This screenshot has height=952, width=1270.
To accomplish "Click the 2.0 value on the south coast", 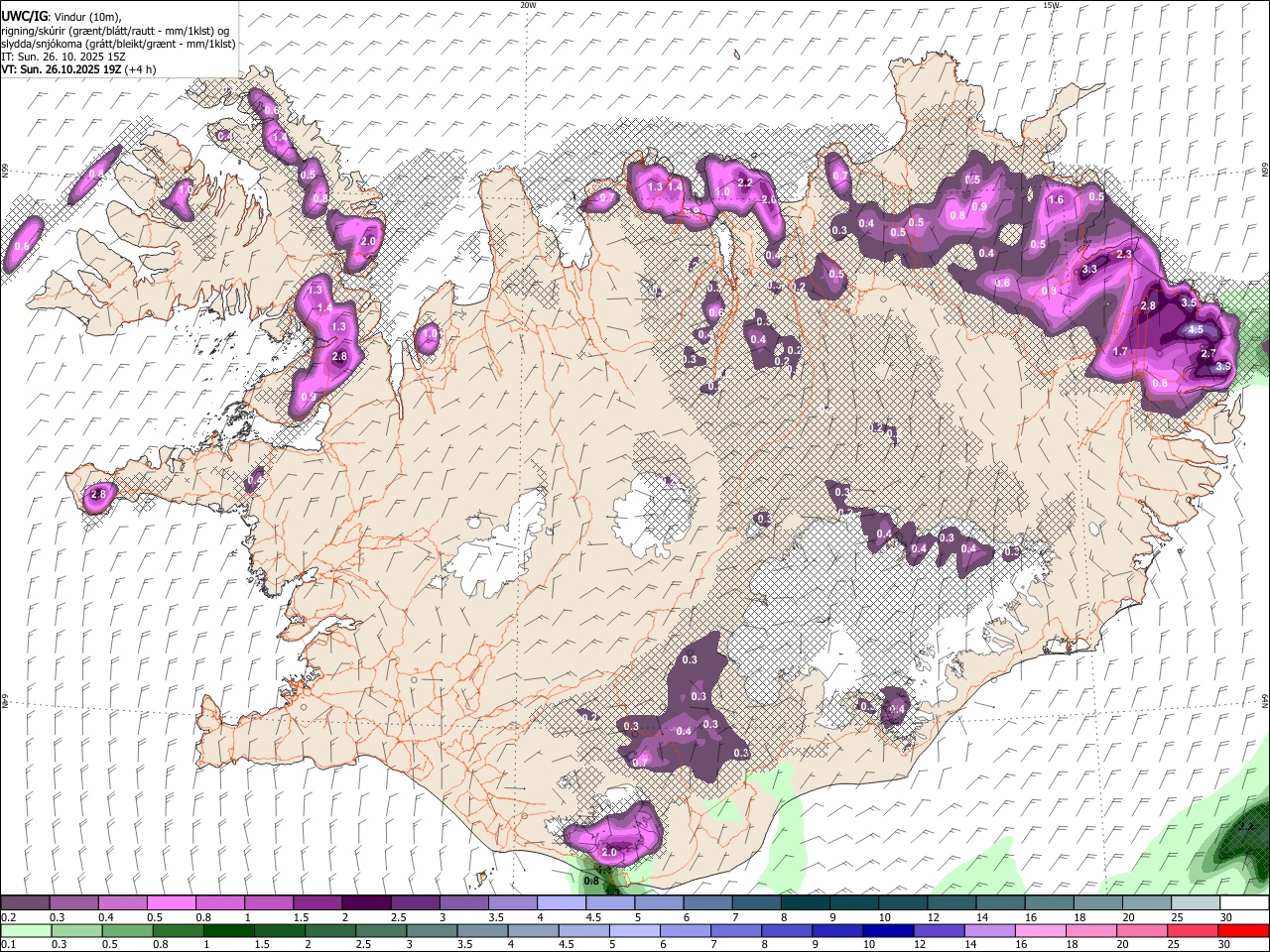I will [x=609, y=852].
